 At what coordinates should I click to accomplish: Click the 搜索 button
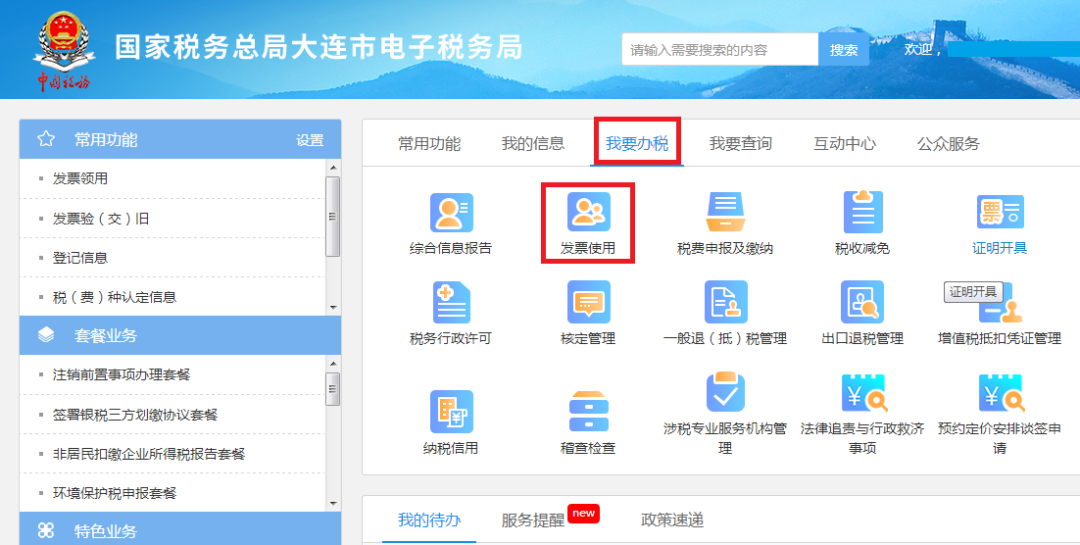pos(844,50)
